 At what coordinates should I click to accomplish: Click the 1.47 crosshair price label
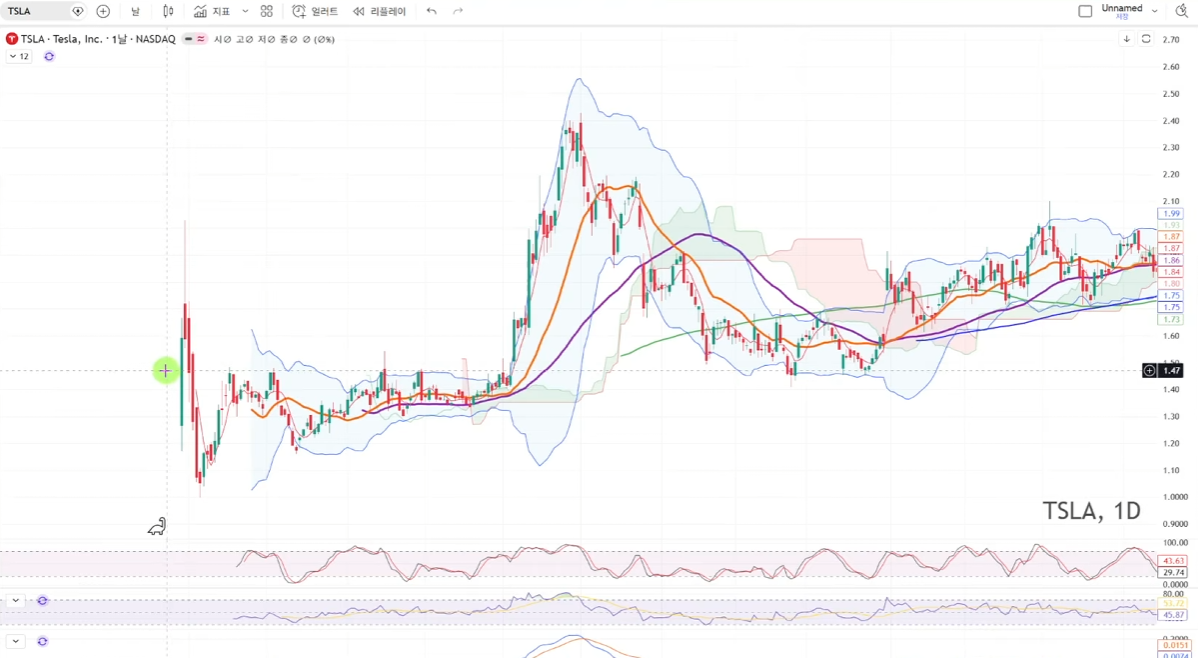(1171, 371)
